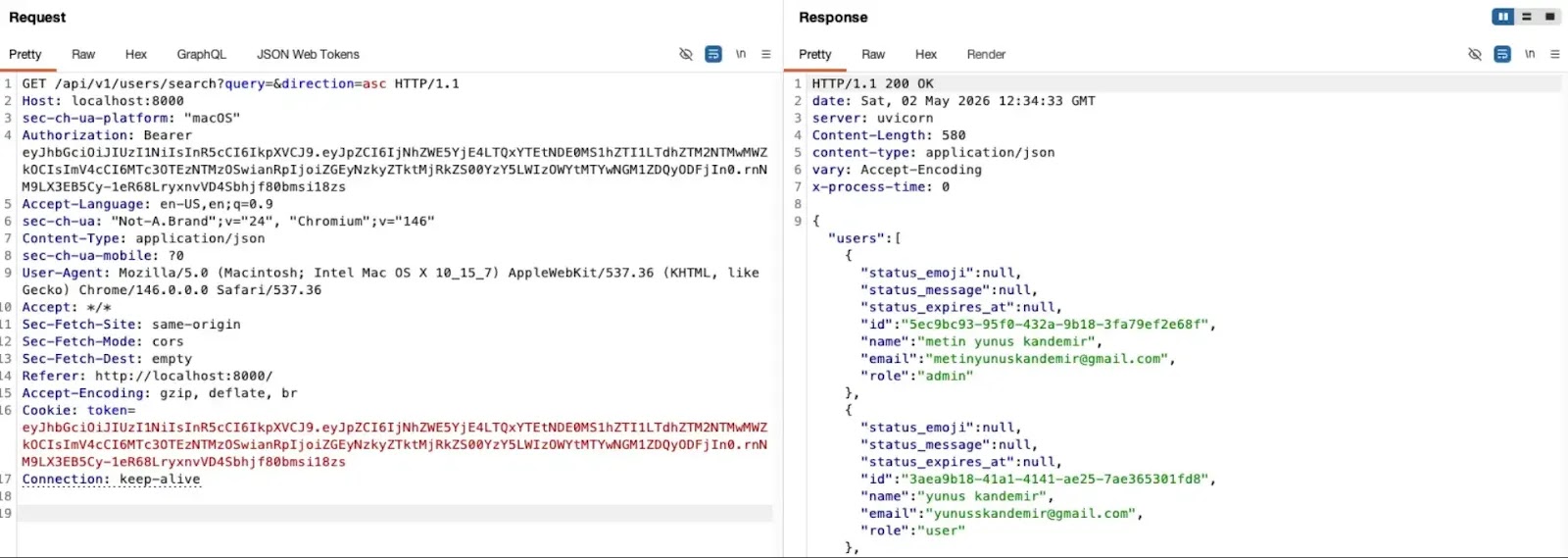
Task: Toggle pretty-print formatting icon in Request panel
Action: (x=713, y=54)
